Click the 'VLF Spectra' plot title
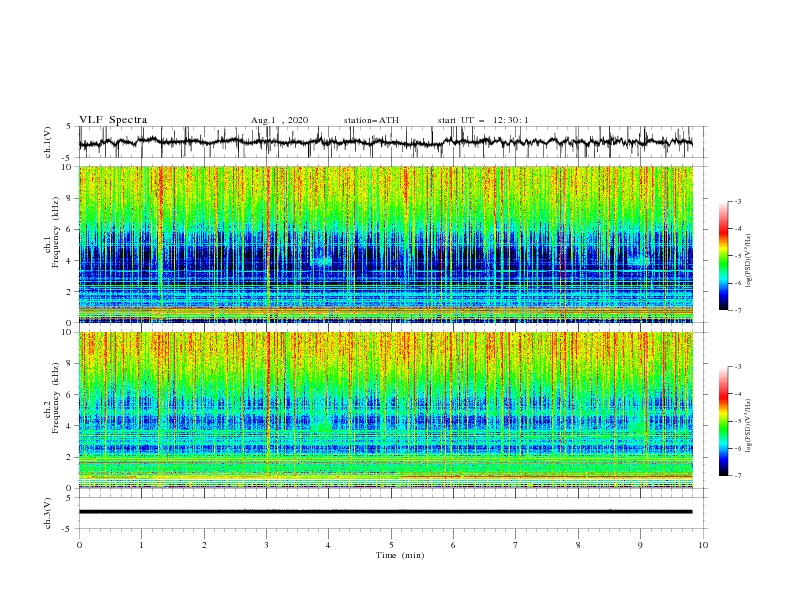This screenshot has height=612, width=792. coord(113,120)
